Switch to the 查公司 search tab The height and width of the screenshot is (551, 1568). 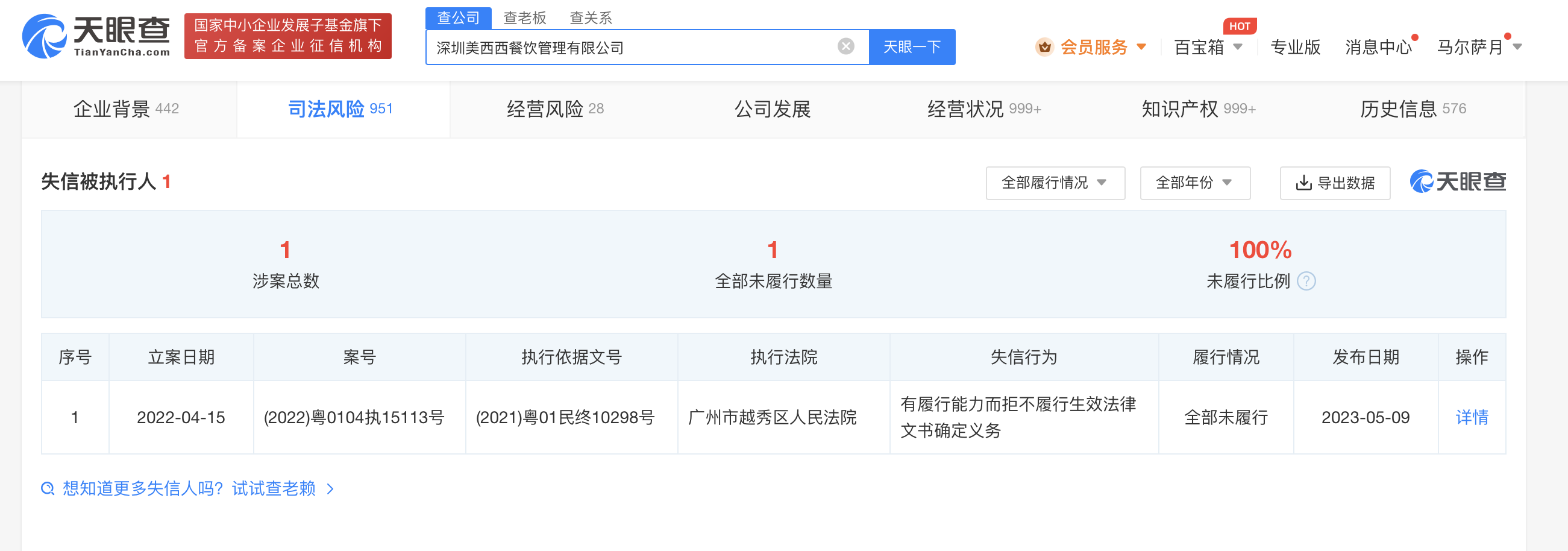point(459,18)
